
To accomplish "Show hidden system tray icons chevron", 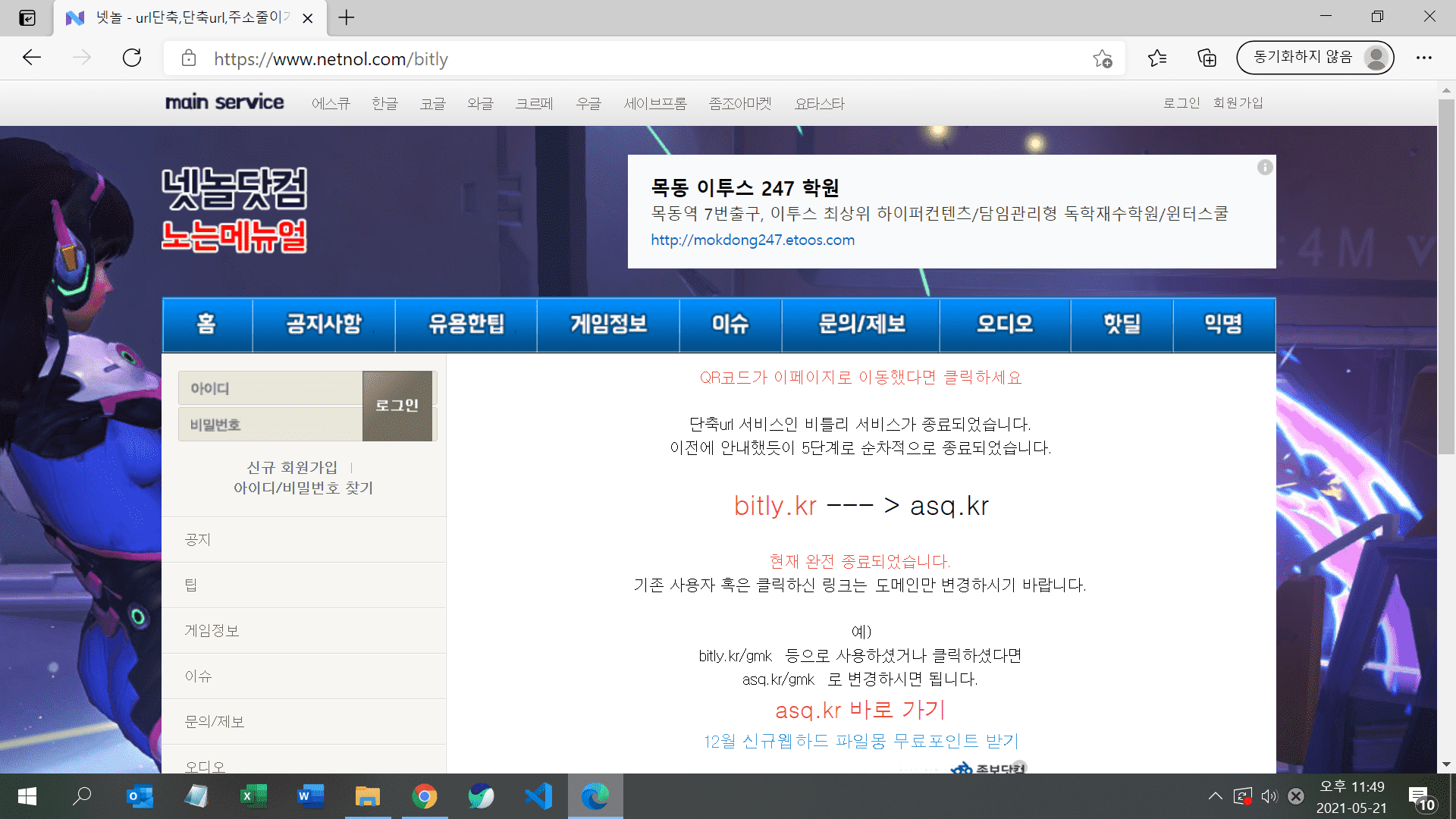I will click(1215, 796).
